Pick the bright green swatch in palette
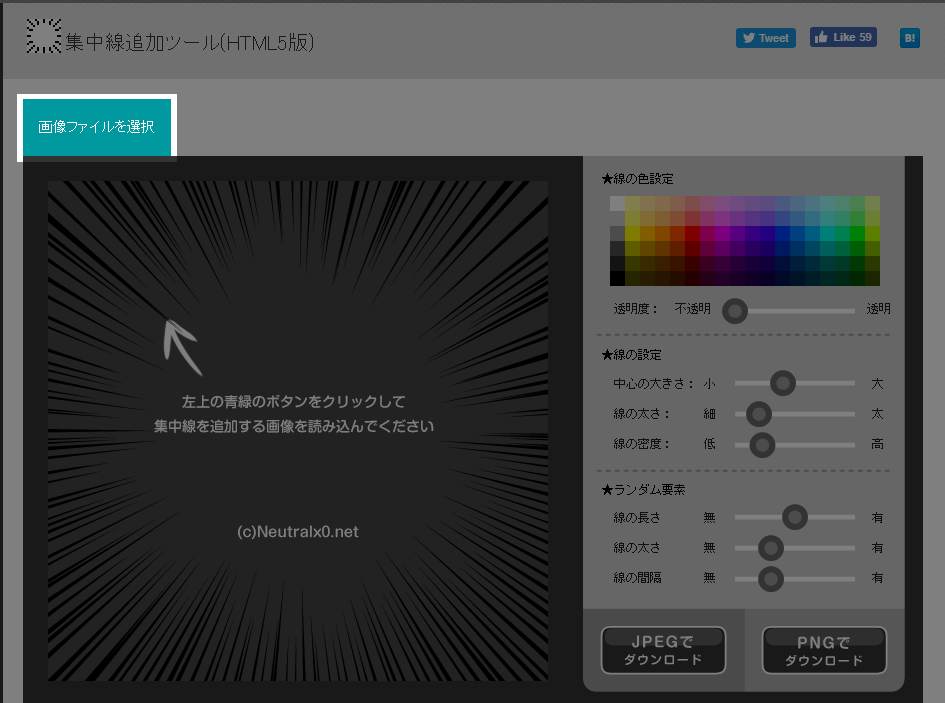This screenshot has height=703, width=945. [857, 233]
